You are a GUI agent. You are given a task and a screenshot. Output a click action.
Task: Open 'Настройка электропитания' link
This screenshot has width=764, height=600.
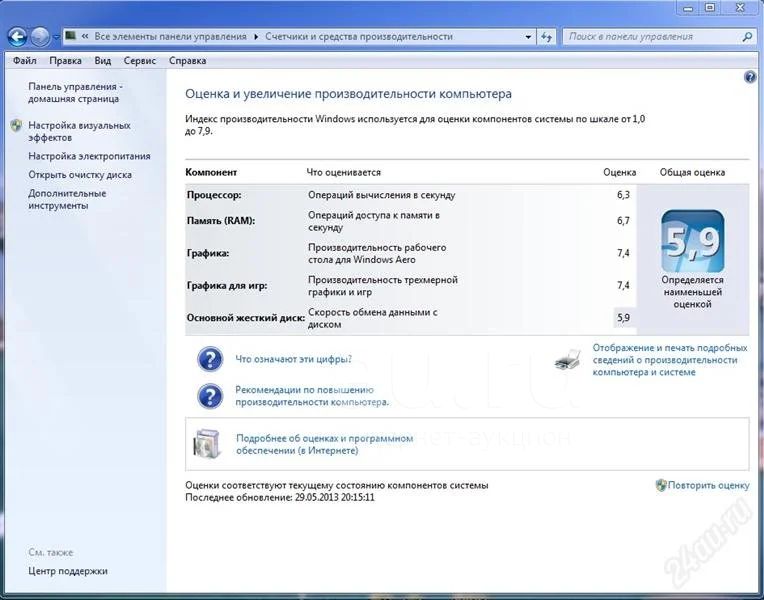[x=89, y=156]
